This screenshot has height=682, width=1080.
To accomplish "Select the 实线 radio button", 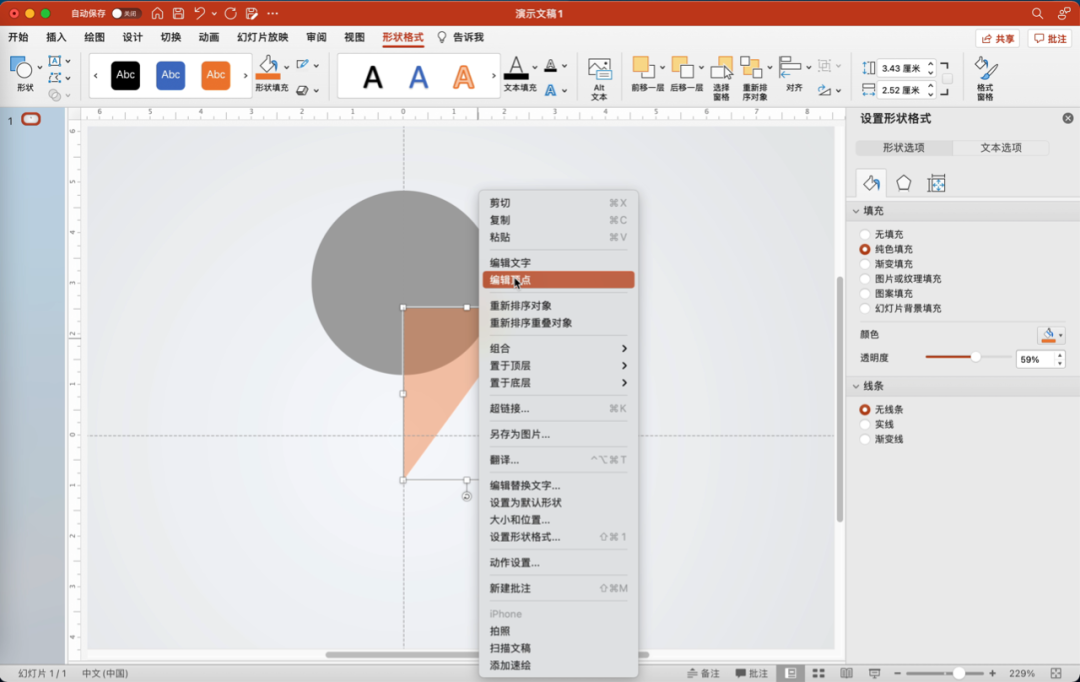I will [x=865, y=424].
